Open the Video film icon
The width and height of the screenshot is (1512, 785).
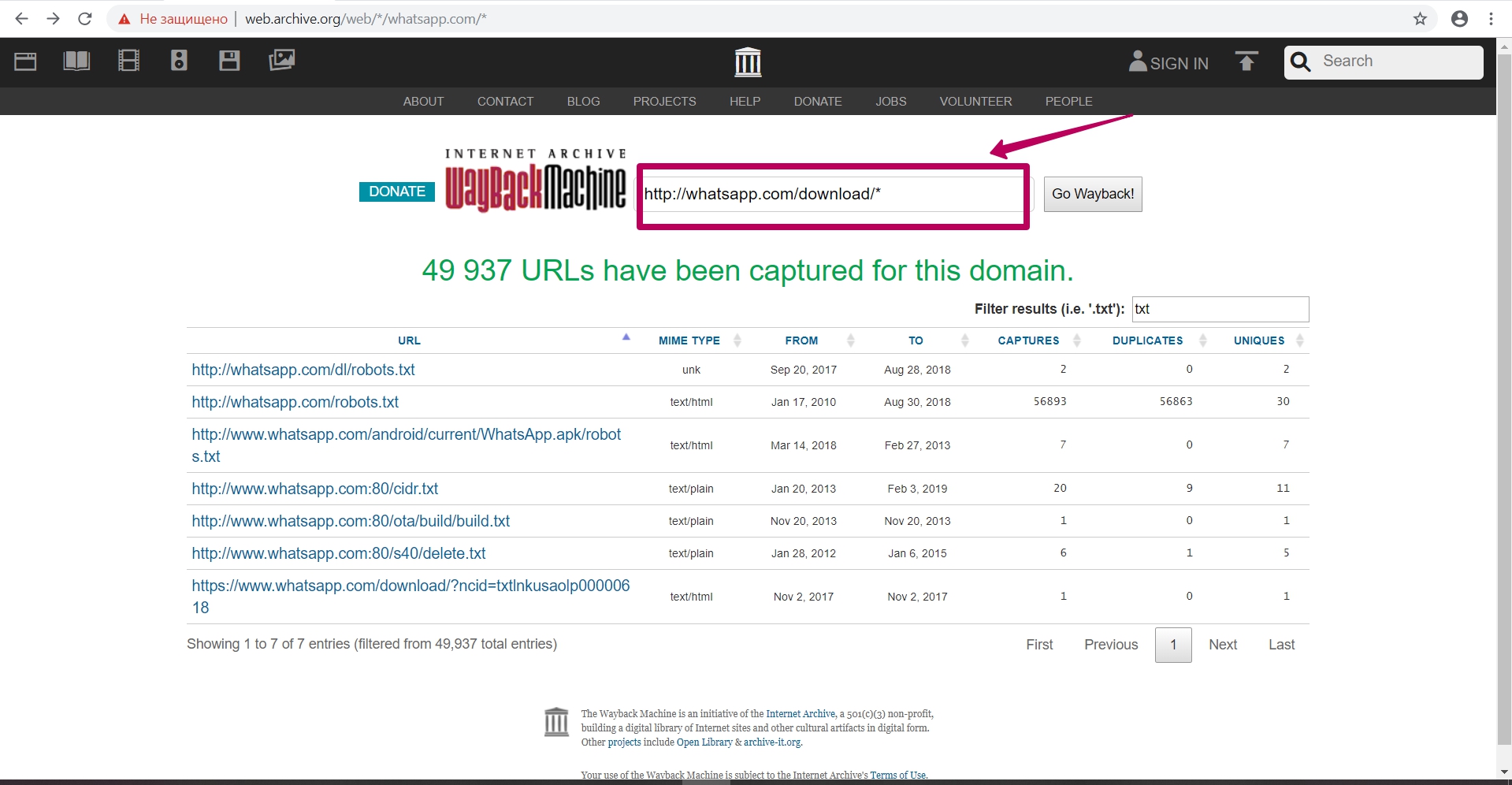pyautogui.click(x=128, y=61)
